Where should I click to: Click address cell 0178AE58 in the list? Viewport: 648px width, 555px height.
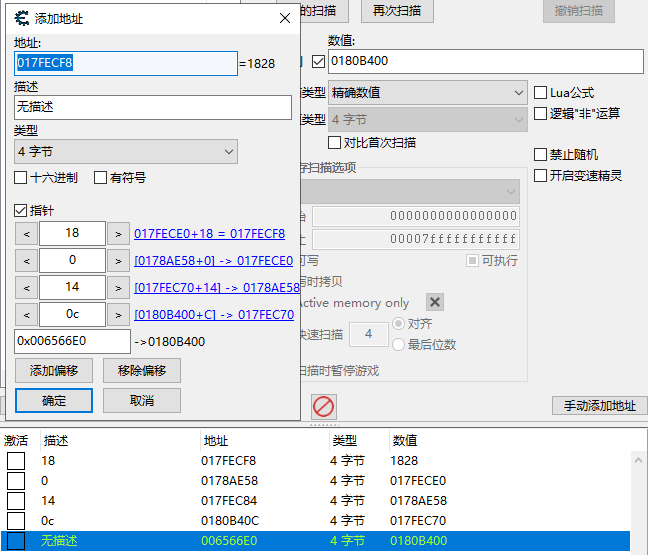point(229,481)
